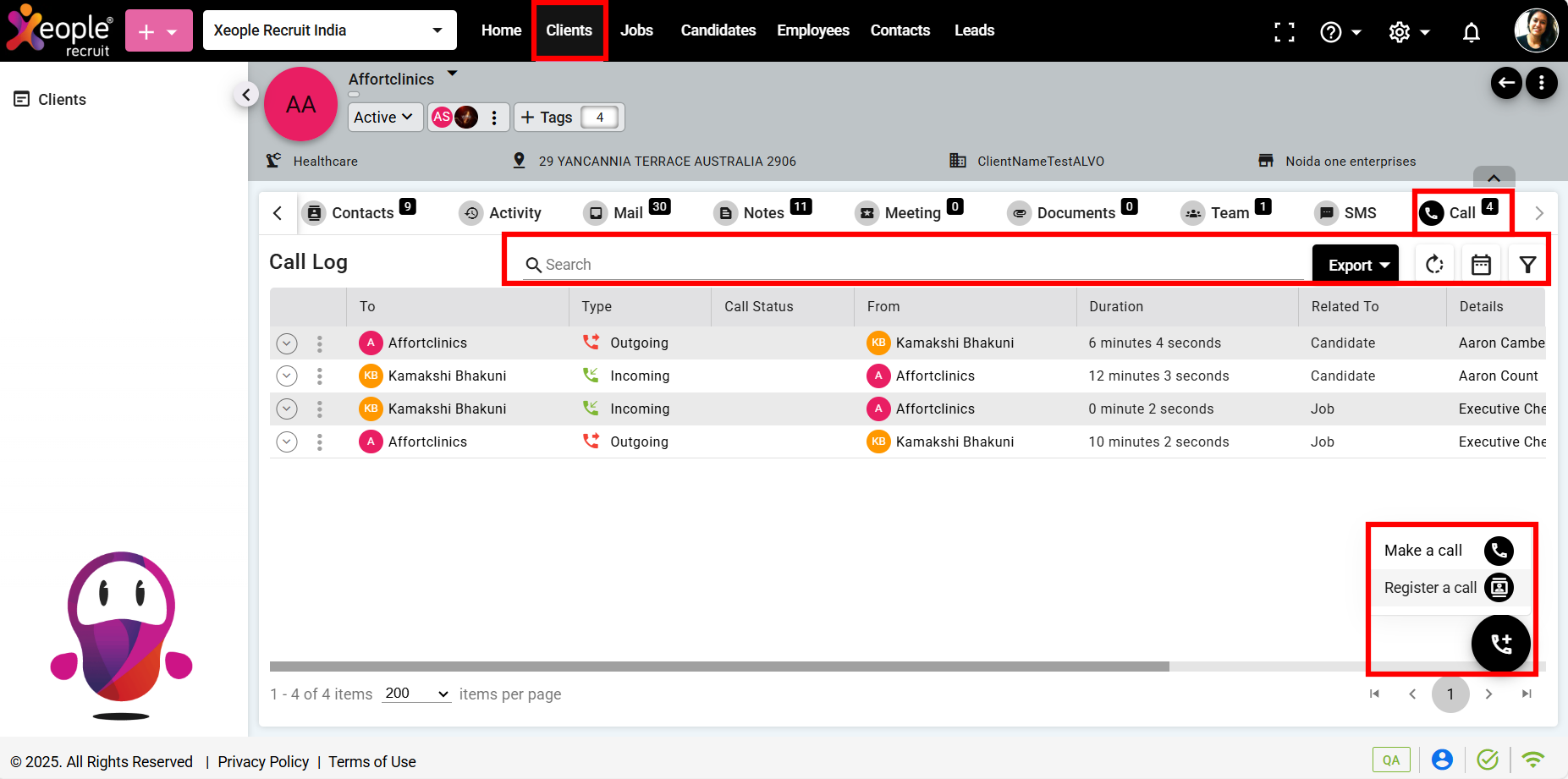
Task: Click the blue user status icon
Action: pyautogui.click(x=1442, y=760)
